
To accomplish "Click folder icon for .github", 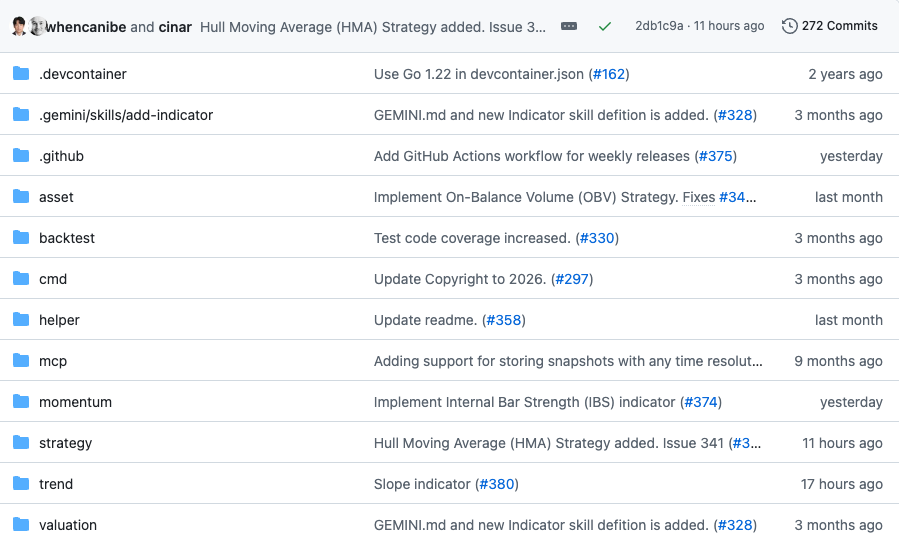I will click(x=21, y=155).
